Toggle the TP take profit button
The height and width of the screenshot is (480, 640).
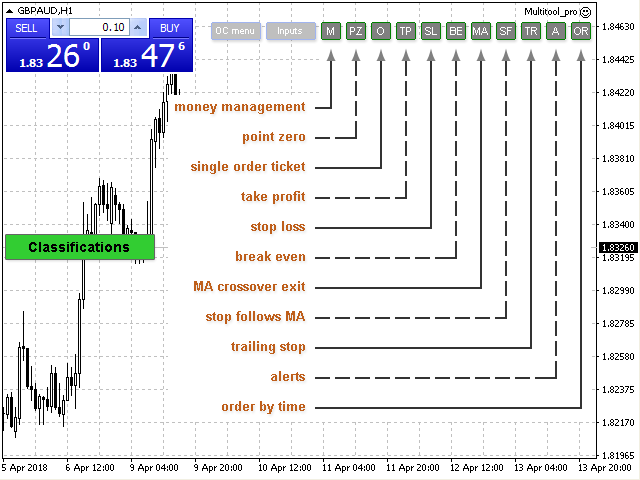[x=406, y=31]
